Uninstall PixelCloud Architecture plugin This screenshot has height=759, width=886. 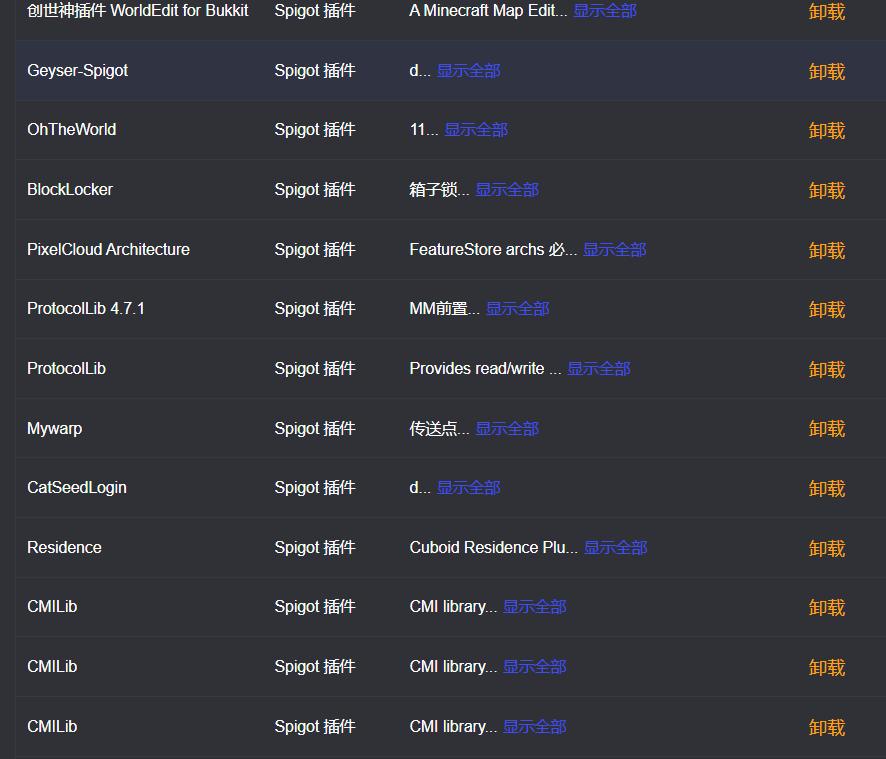[826, 250]
